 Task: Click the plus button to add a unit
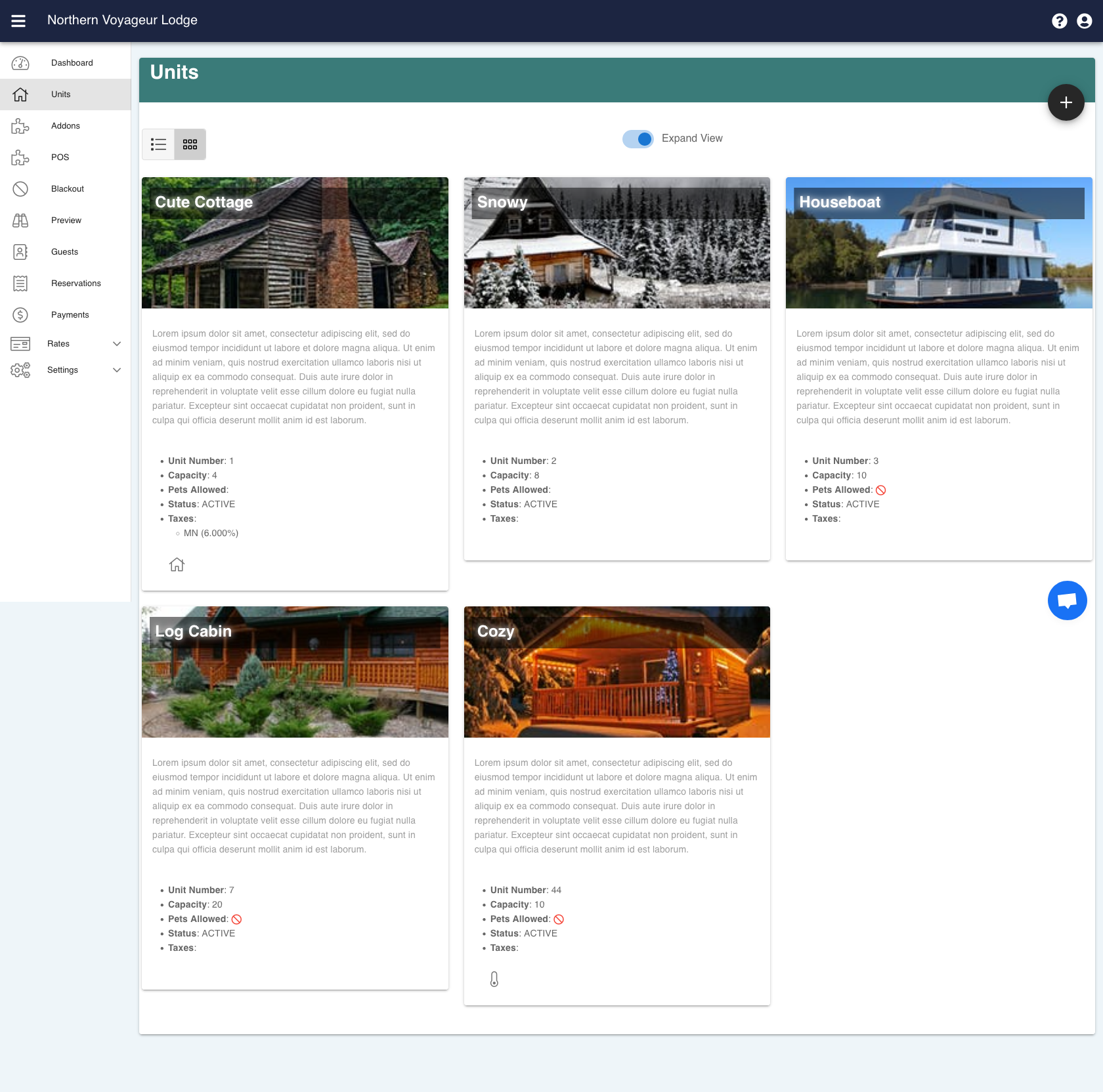coord(1066,102)
